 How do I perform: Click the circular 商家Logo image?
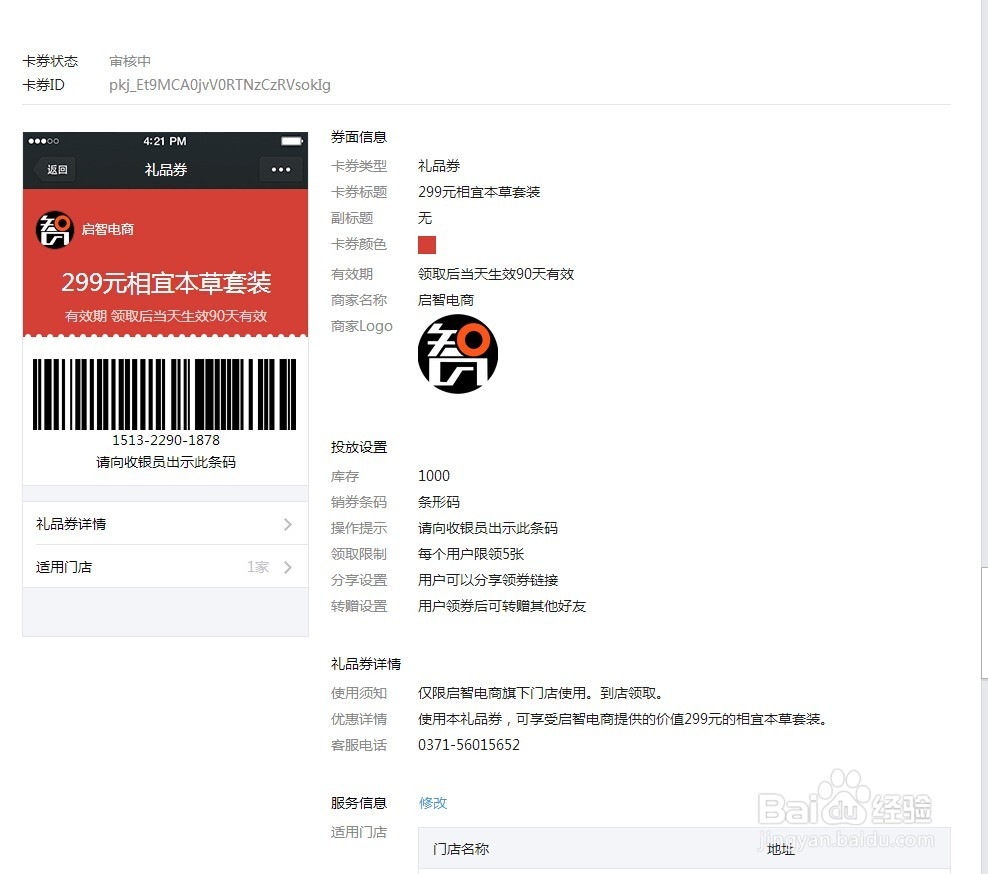coord(457,353)
